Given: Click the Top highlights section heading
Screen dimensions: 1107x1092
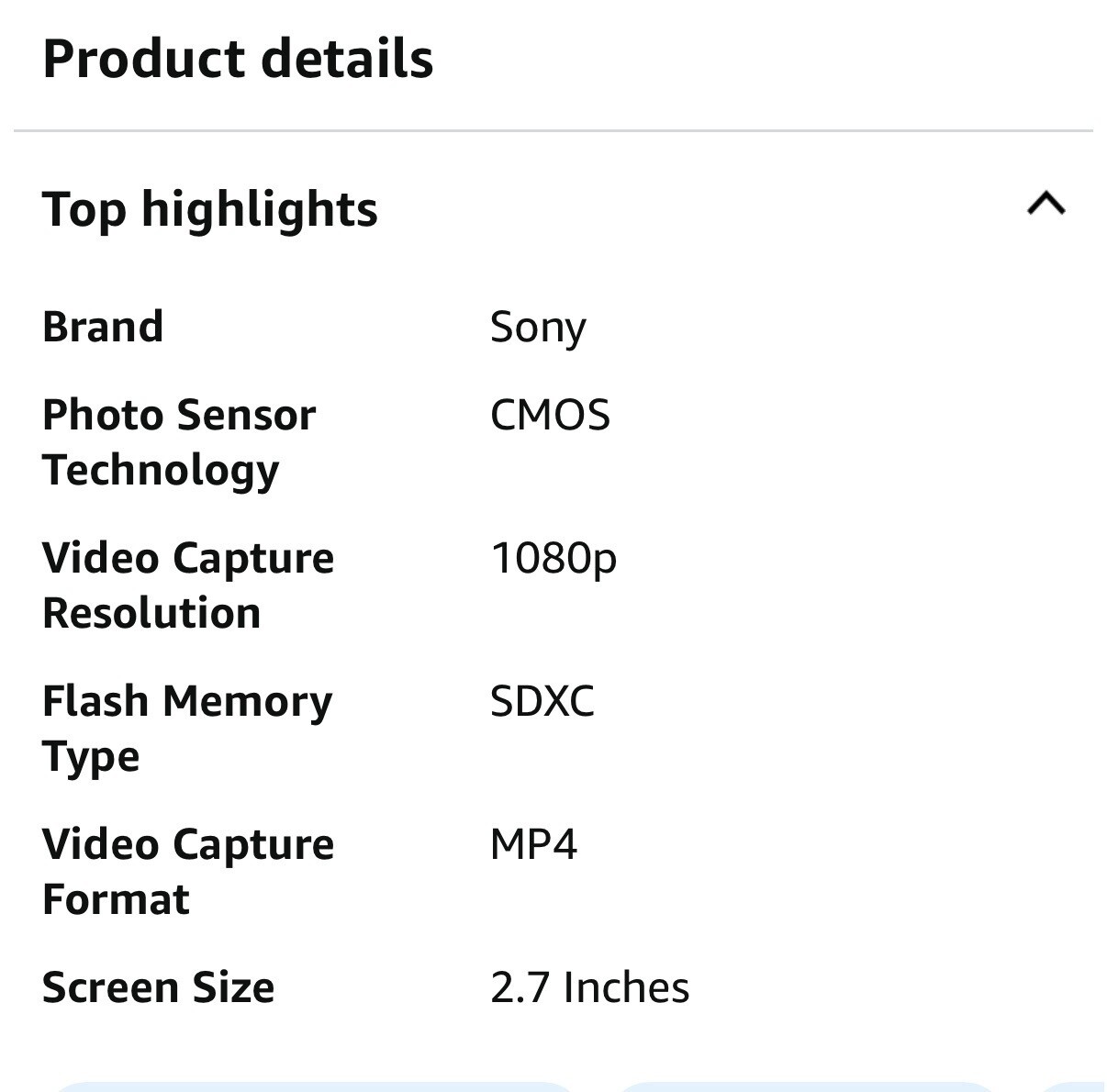Looking at the screenshot, I should [x=210, y=209].
